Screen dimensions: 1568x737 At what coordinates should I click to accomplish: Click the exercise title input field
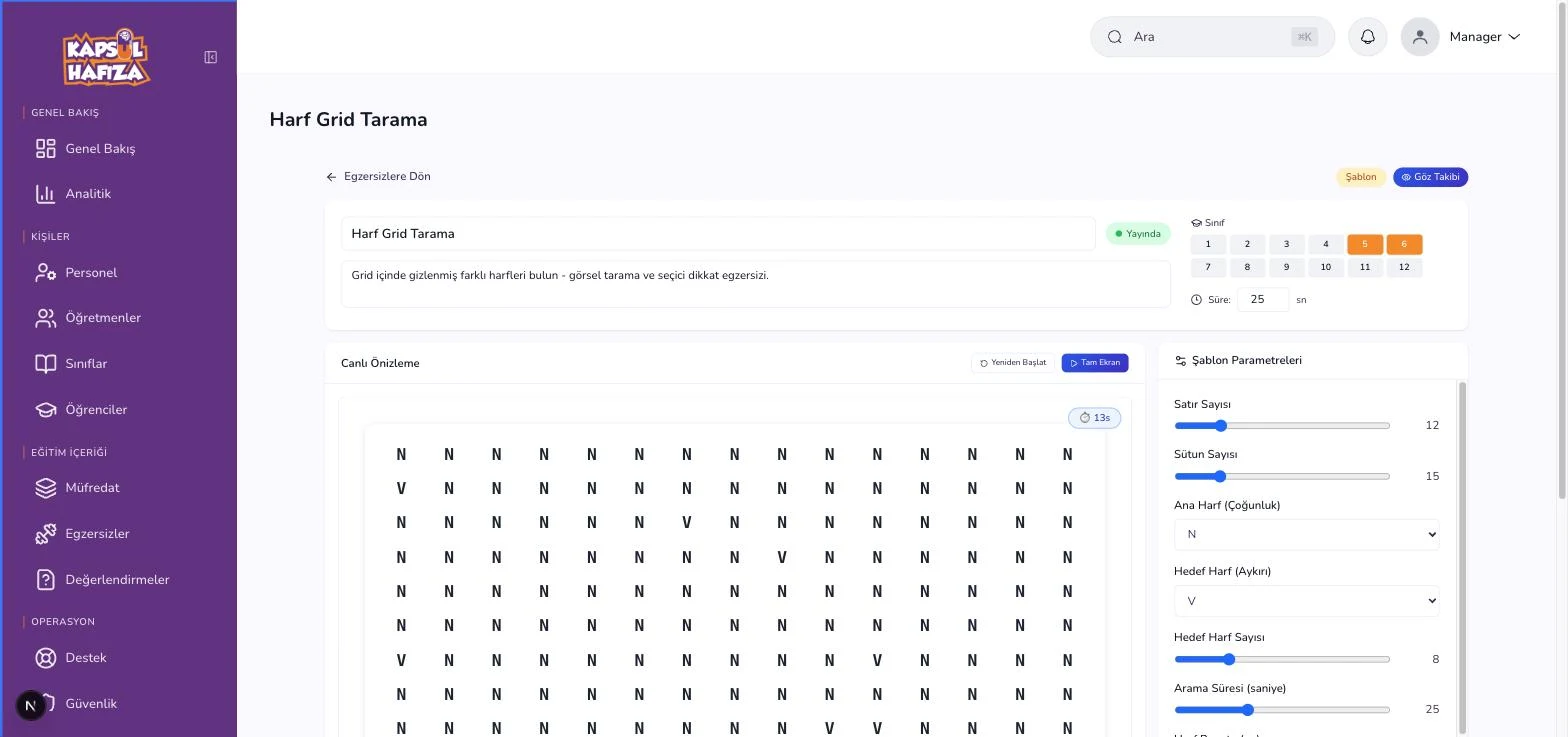718,233
